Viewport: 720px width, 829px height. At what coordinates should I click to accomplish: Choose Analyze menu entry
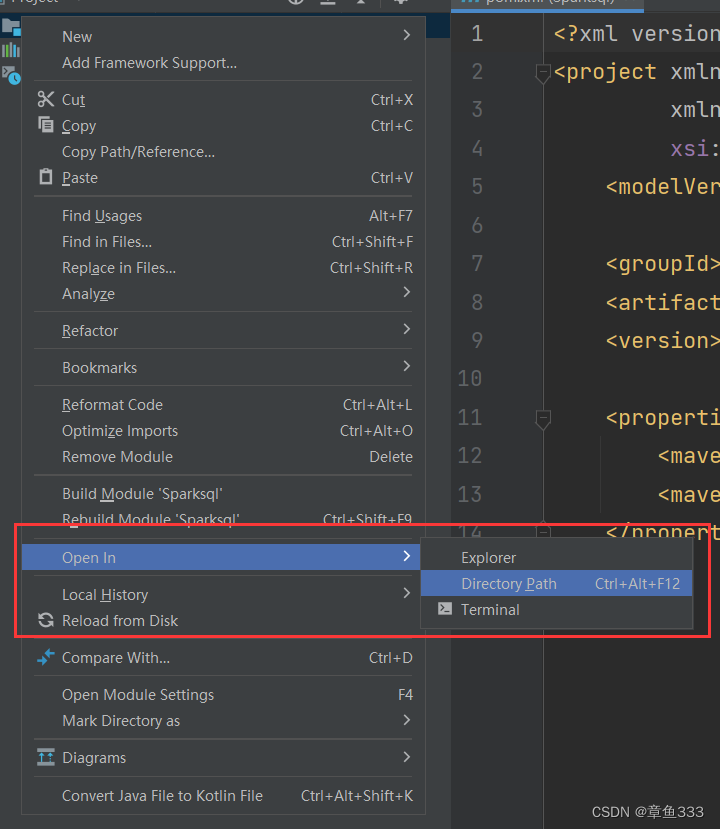point(223,293)
